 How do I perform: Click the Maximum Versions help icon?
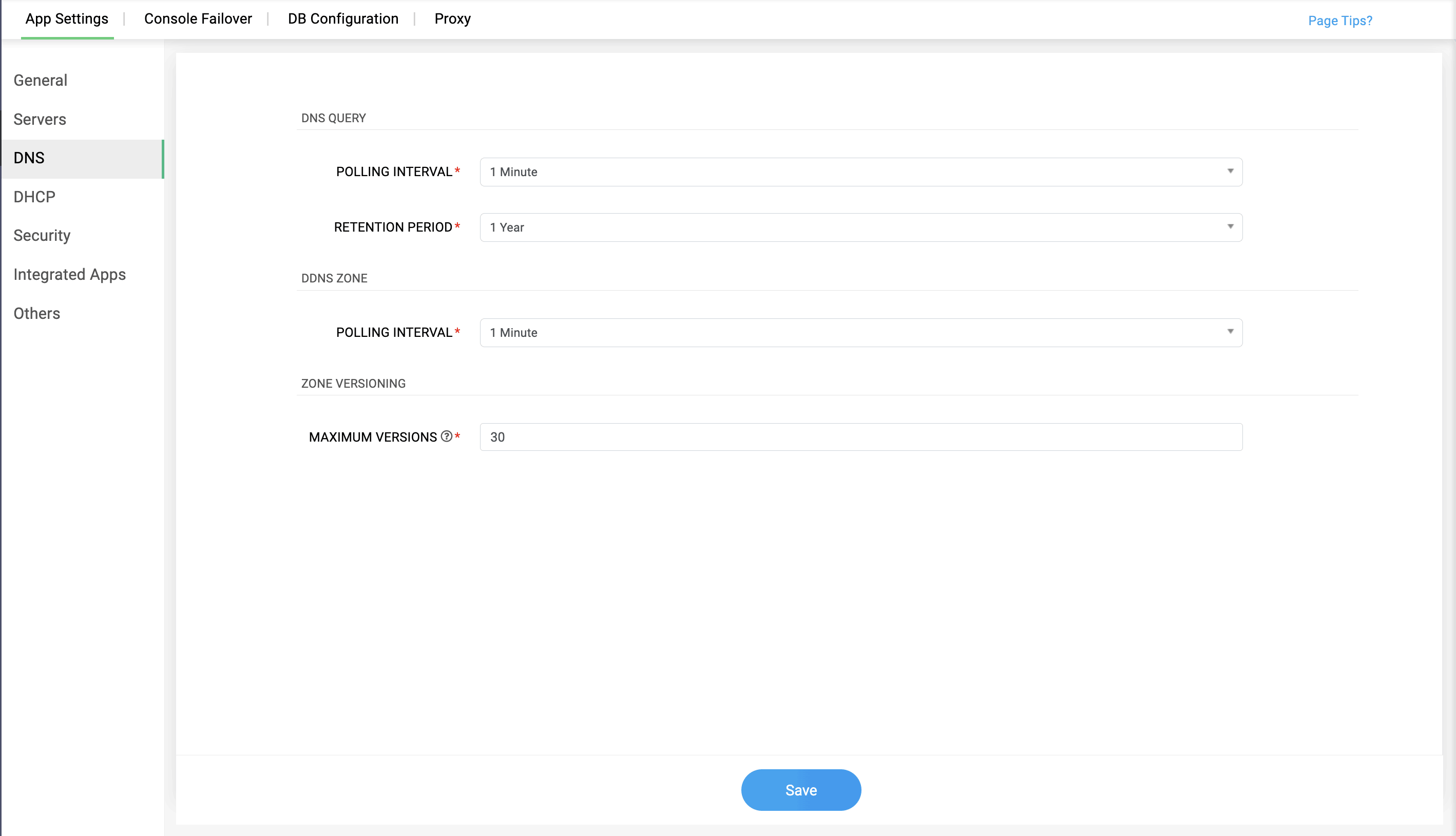coord(446,436)
